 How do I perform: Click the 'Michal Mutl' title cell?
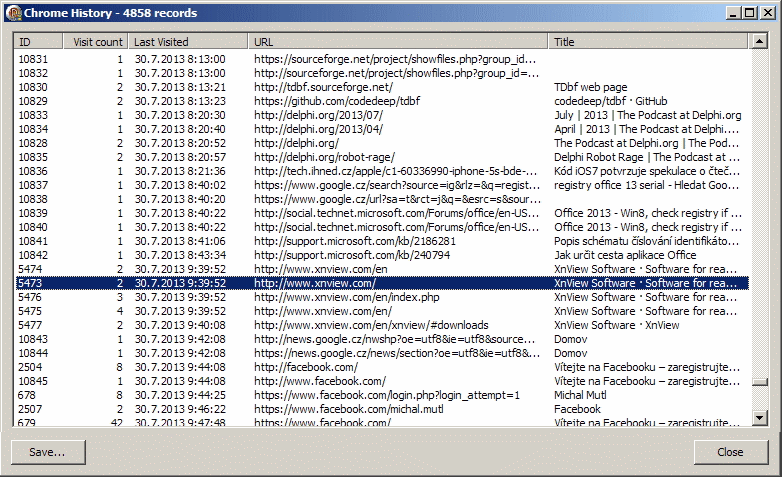point(581,395)
